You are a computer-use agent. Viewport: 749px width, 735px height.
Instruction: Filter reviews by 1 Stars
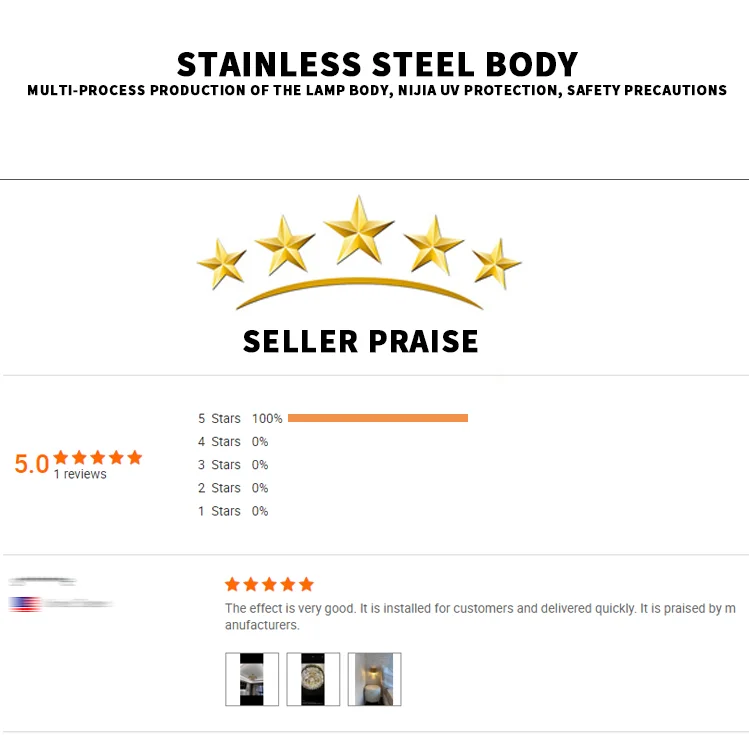click(219, 510)
